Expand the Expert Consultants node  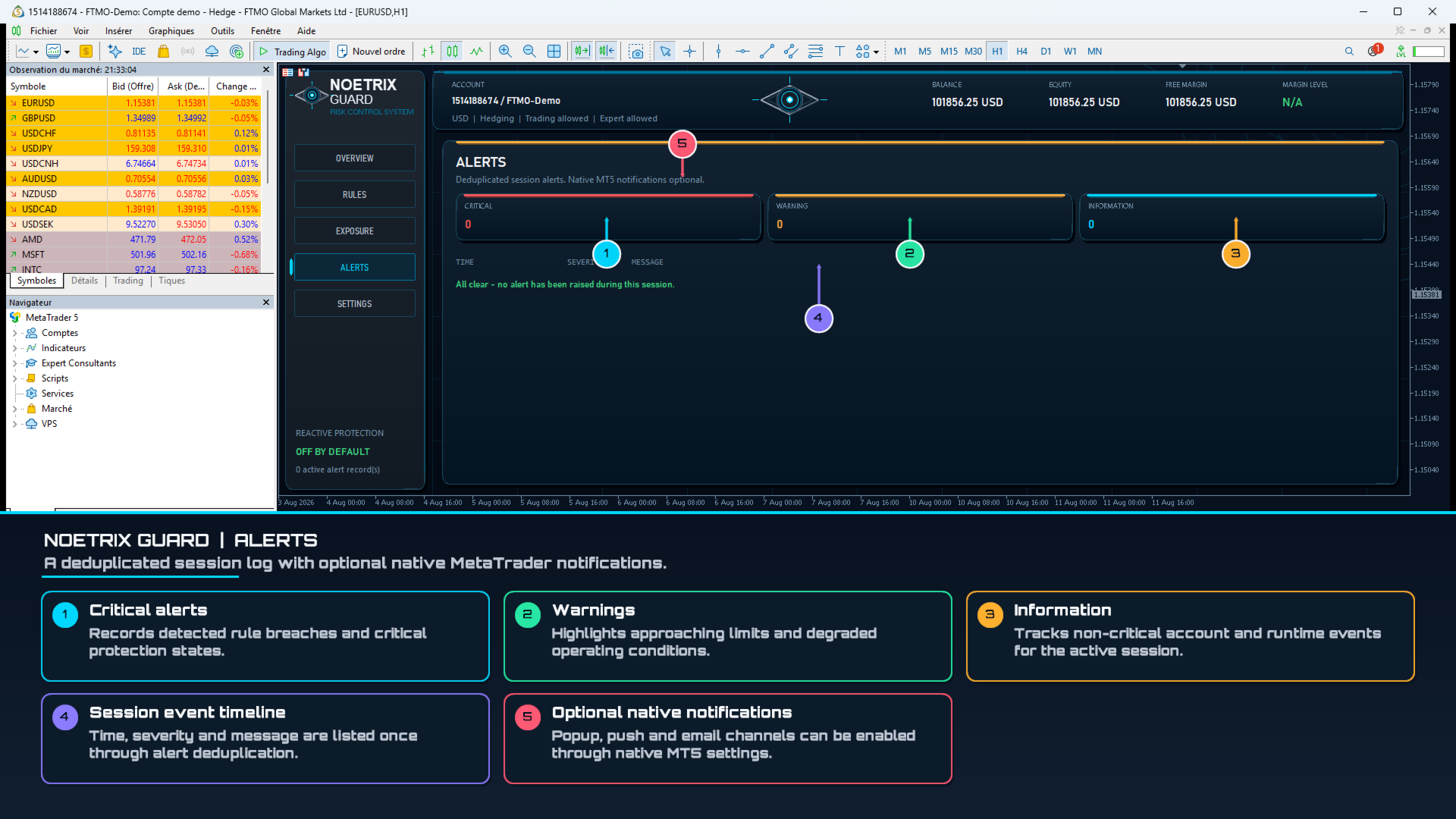pos(14,363)
